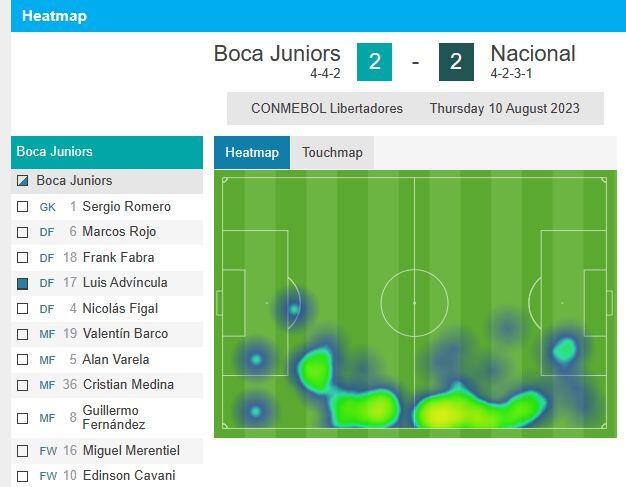The image size is (626, 487).
Task: Click Boca Juniors score box
Action: click(x=374, y=62)
